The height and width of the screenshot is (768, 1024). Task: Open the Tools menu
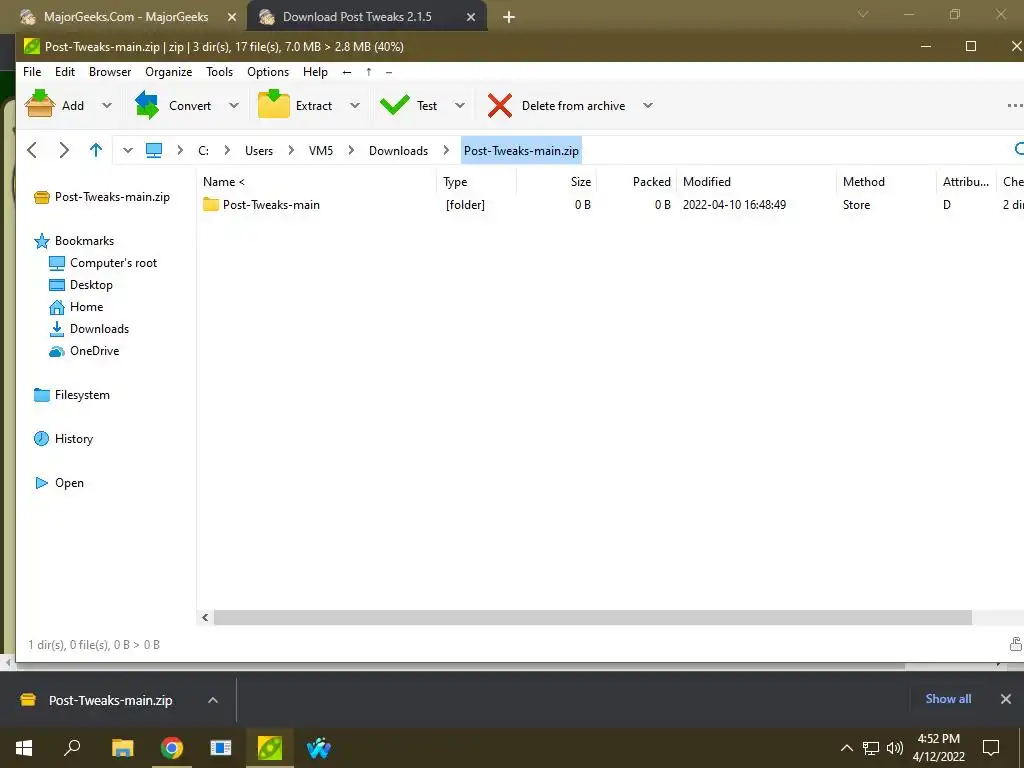tap(219, 72)
